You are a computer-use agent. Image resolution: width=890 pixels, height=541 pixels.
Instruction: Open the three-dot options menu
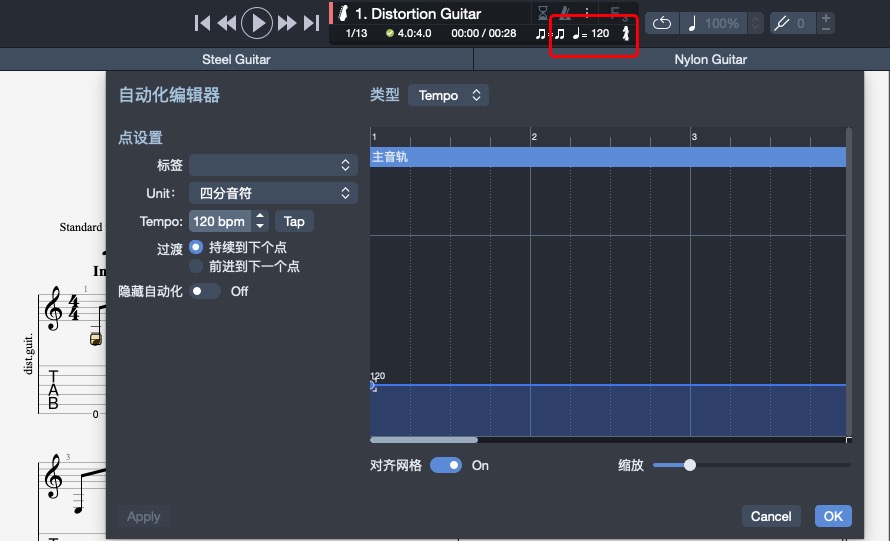click(587, 12)
